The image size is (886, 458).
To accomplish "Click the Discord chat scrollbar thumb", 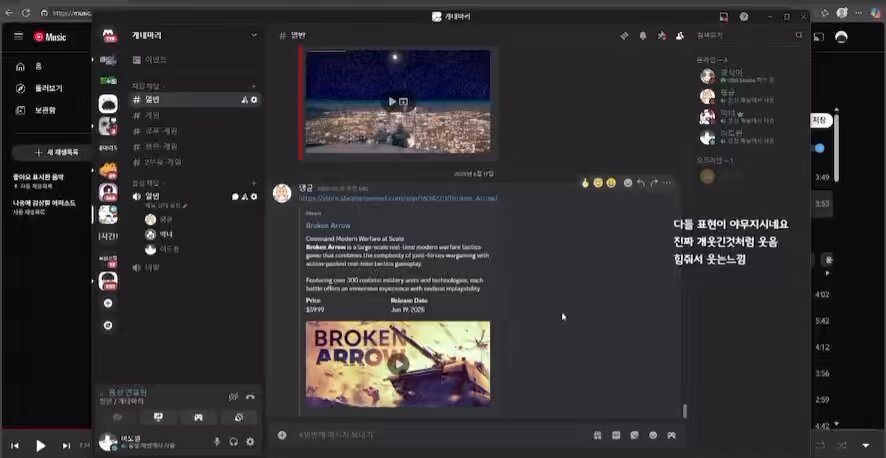I will [x=685, y=411].
